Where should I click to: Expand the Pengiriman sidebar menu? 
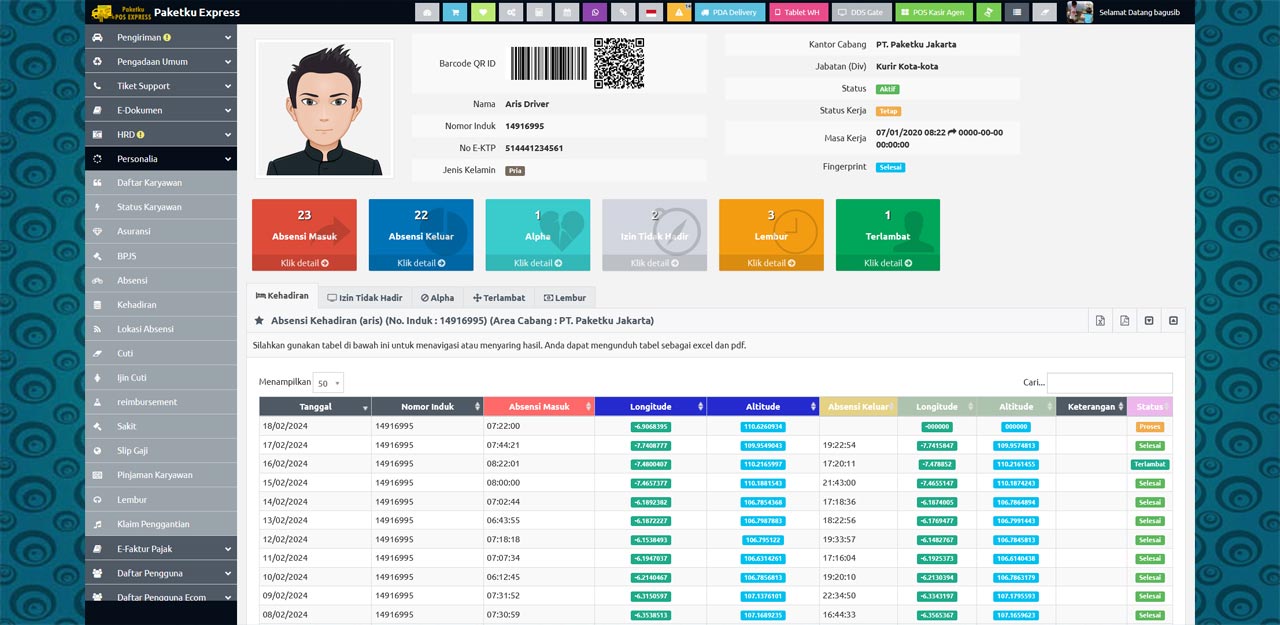pyautogui.click(x=160, y=37)
